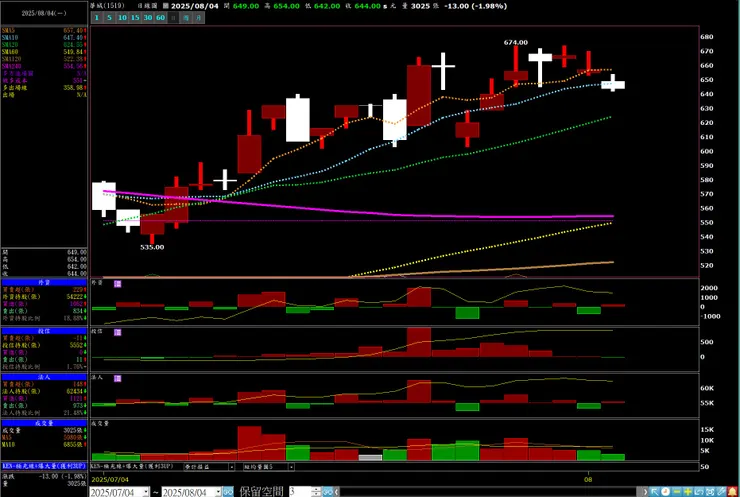Viewport: 740px width, 497px height.
Task: Click the blue 成交量 panel header
Action: click(x=44, y=423)
